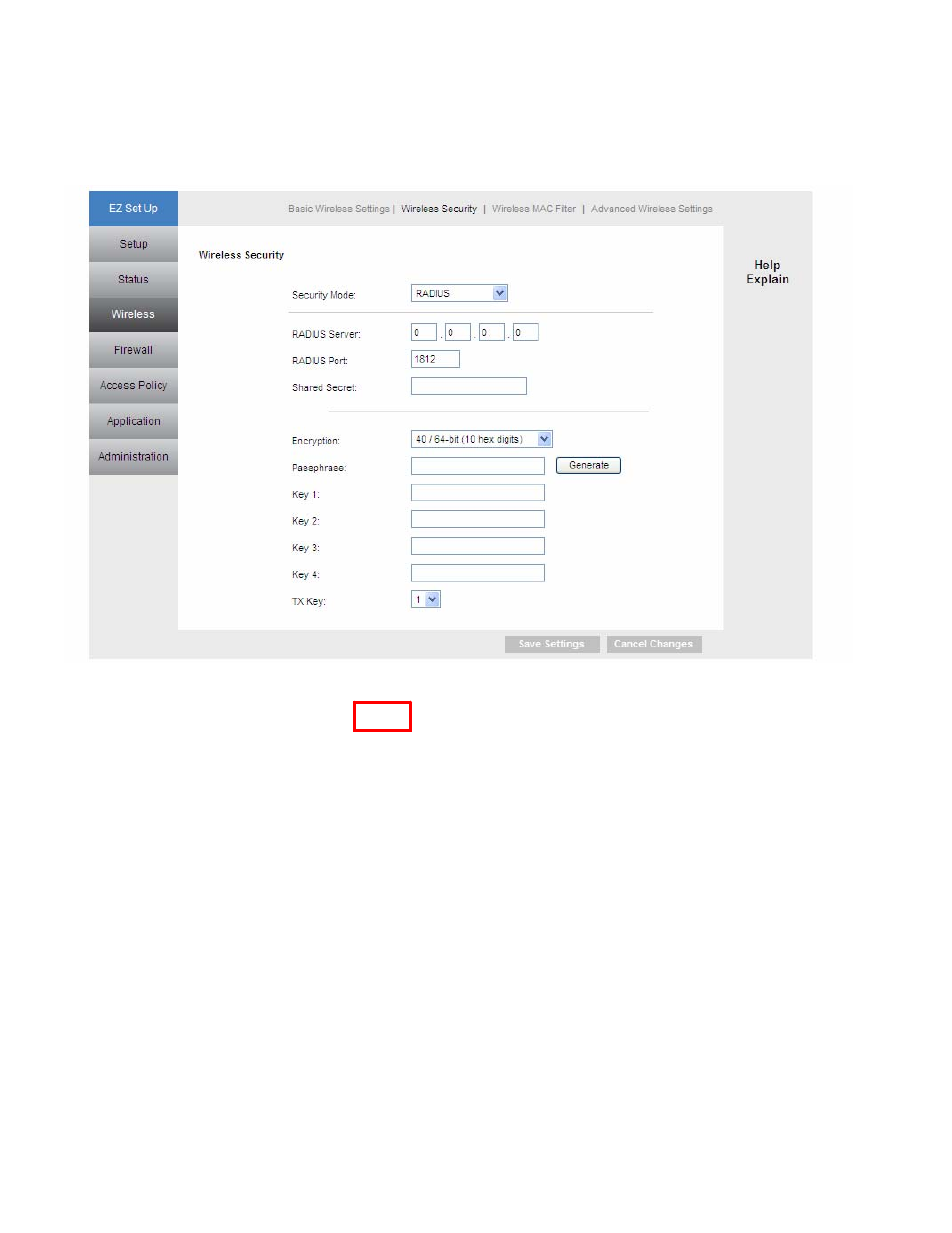Open the Status sidebar section
This screenshot has width=952, height=1233.
pos(133,279)
